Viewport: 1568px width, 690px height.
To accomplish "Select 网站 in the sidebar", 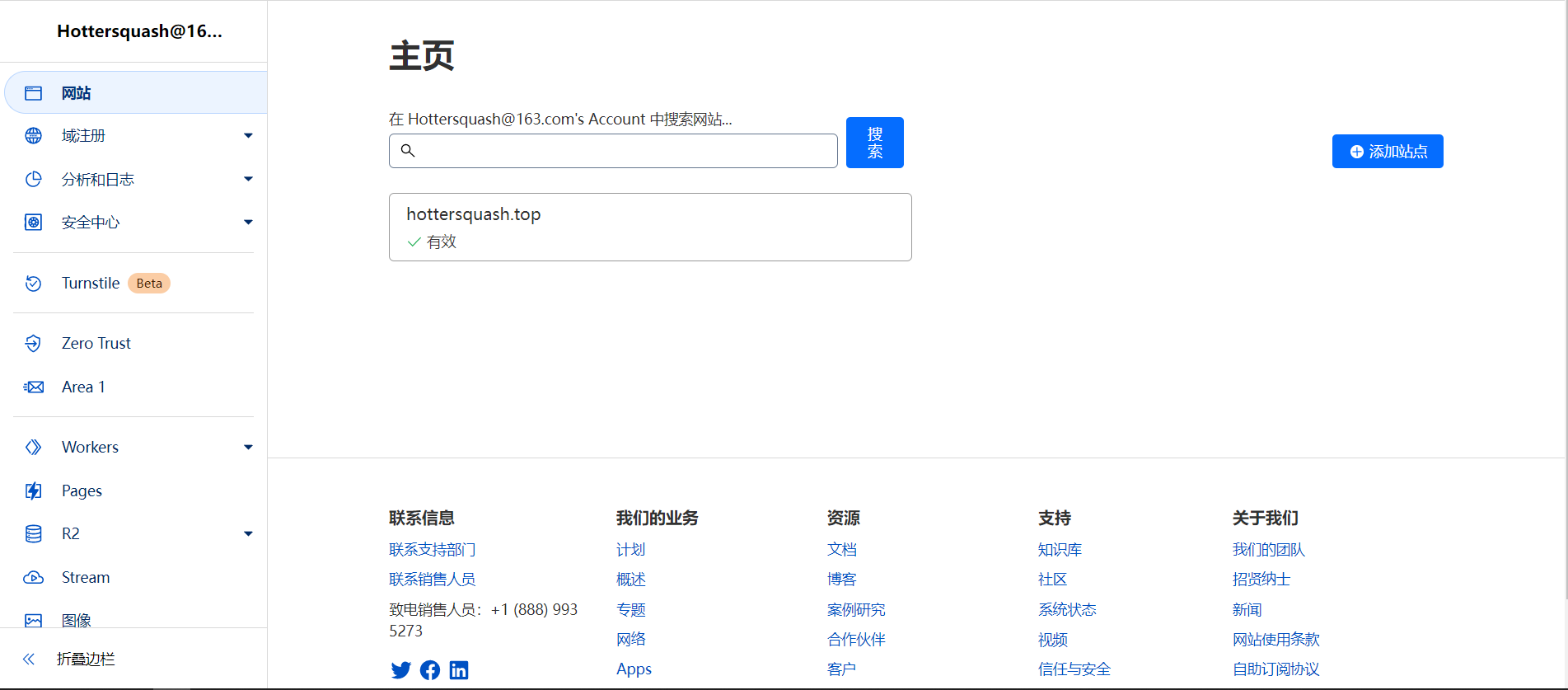I will coord(136,92).
